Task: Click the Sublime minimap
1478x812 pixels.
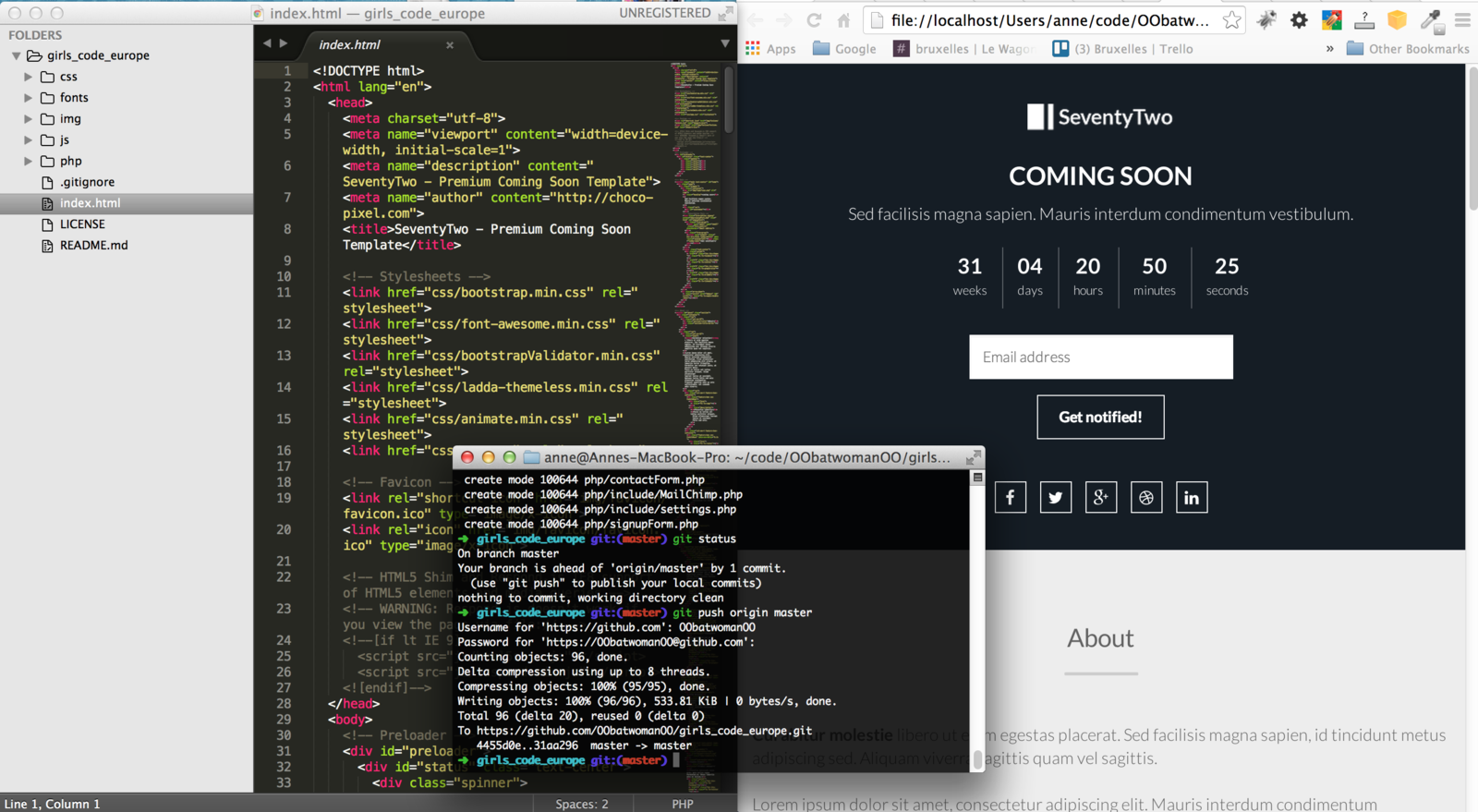Action: click(x=696, y=425)
